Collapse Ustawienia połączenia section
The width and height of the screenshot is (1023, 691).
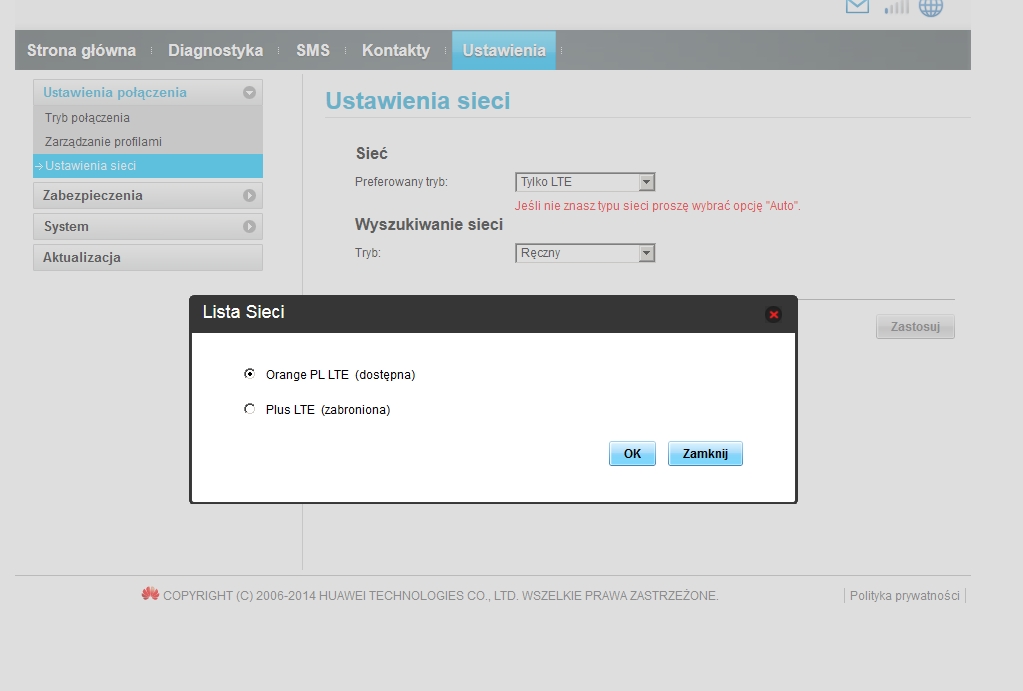148,93
